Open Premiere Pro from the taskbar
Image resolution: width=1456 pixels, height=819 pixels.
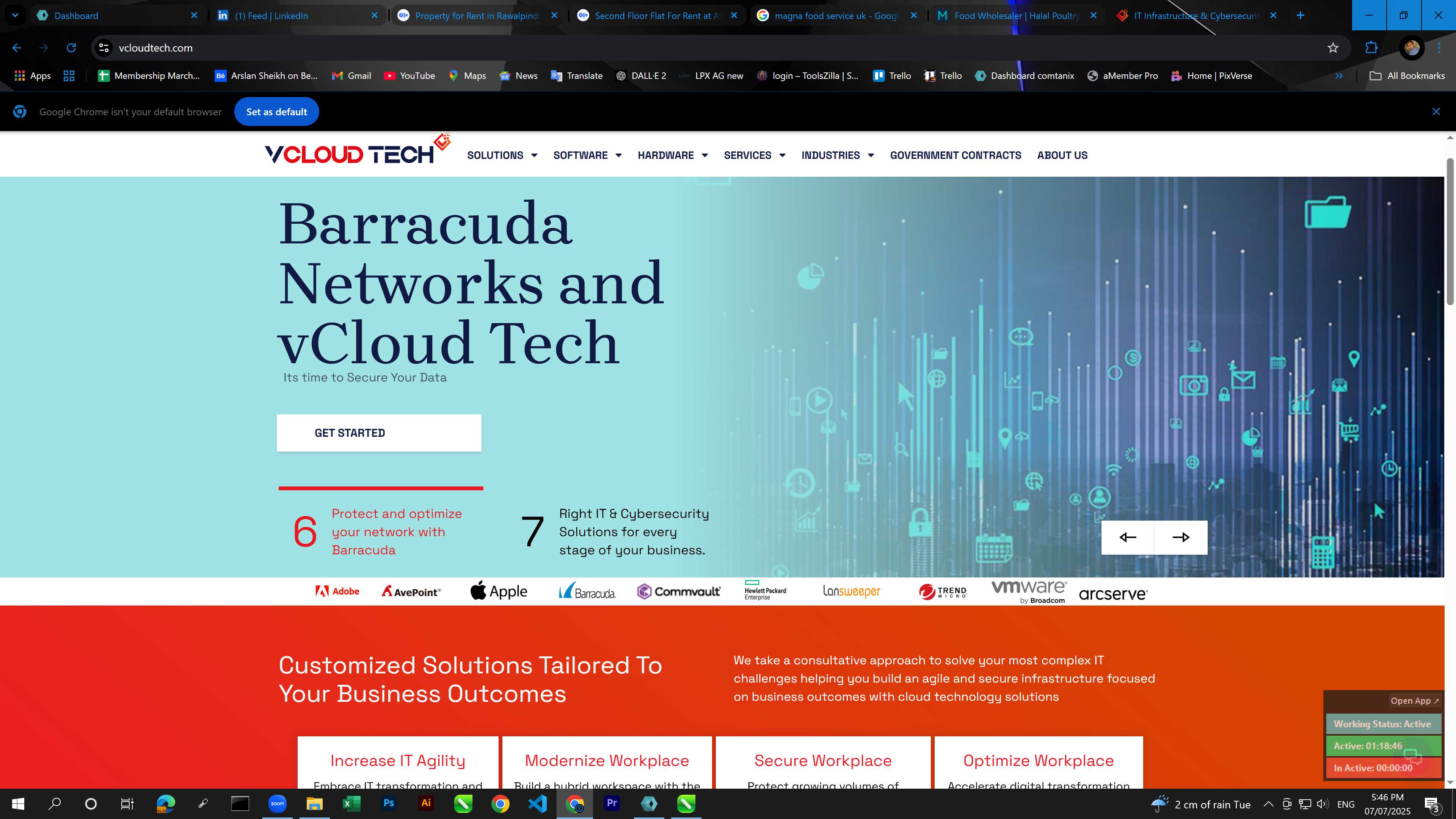pos(612,804)
